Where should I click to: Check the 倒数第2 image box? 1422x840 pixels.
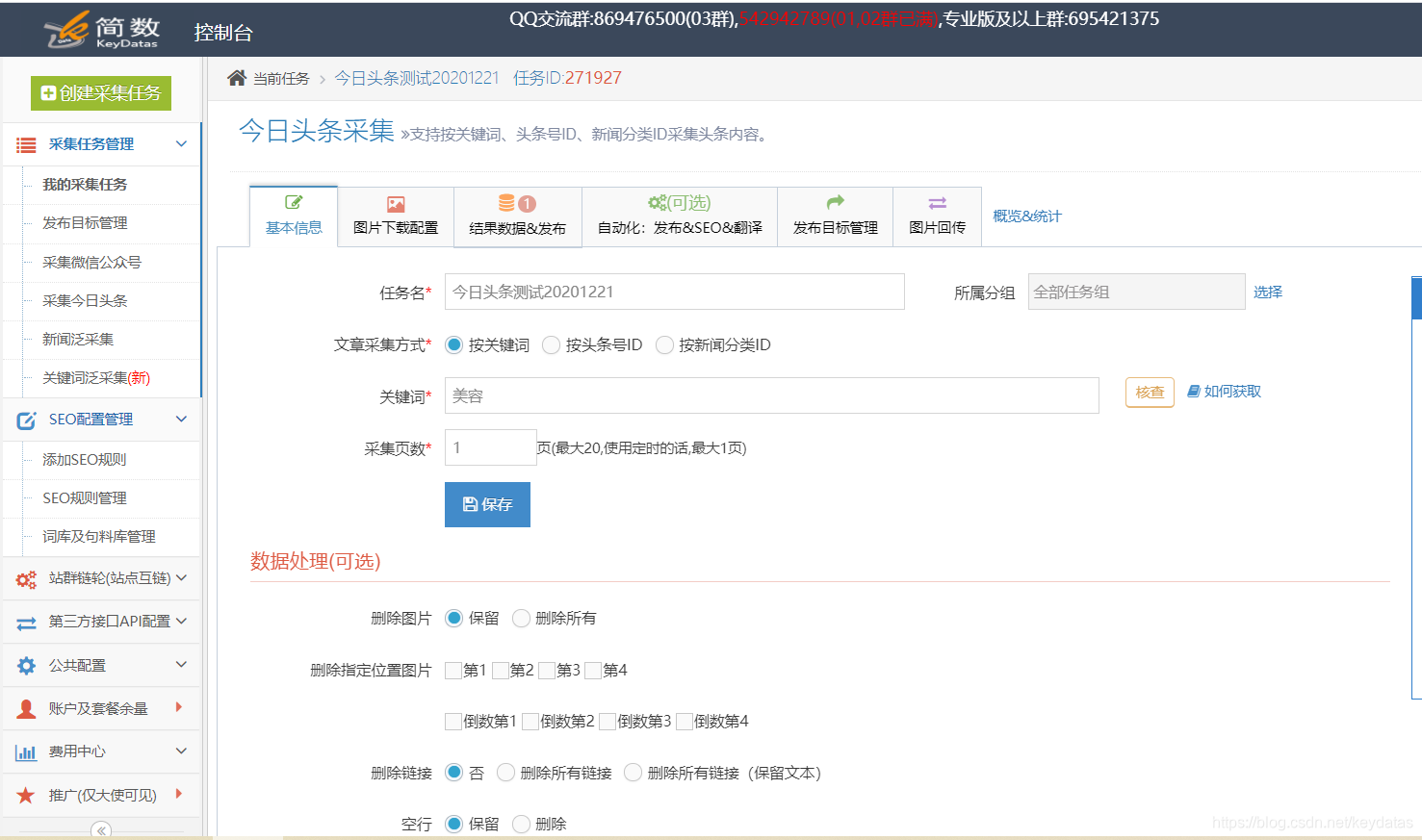(x=530, y=722)
